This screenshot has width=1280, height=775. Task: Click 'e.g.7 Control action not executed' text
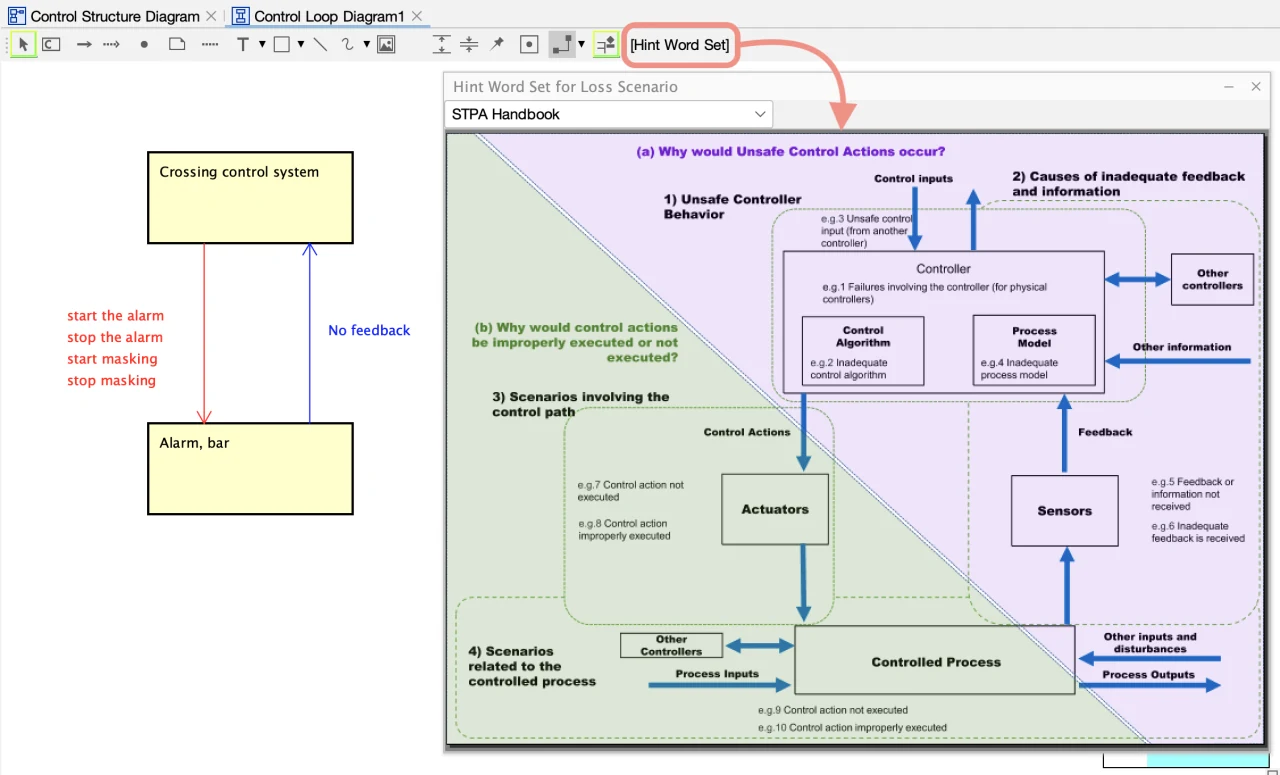pos(631,491)
